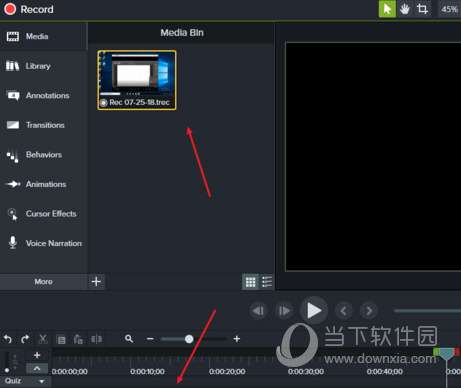Jump to previous media clip
This screenshot has height=388, width=461.
(x=343, y=311)
